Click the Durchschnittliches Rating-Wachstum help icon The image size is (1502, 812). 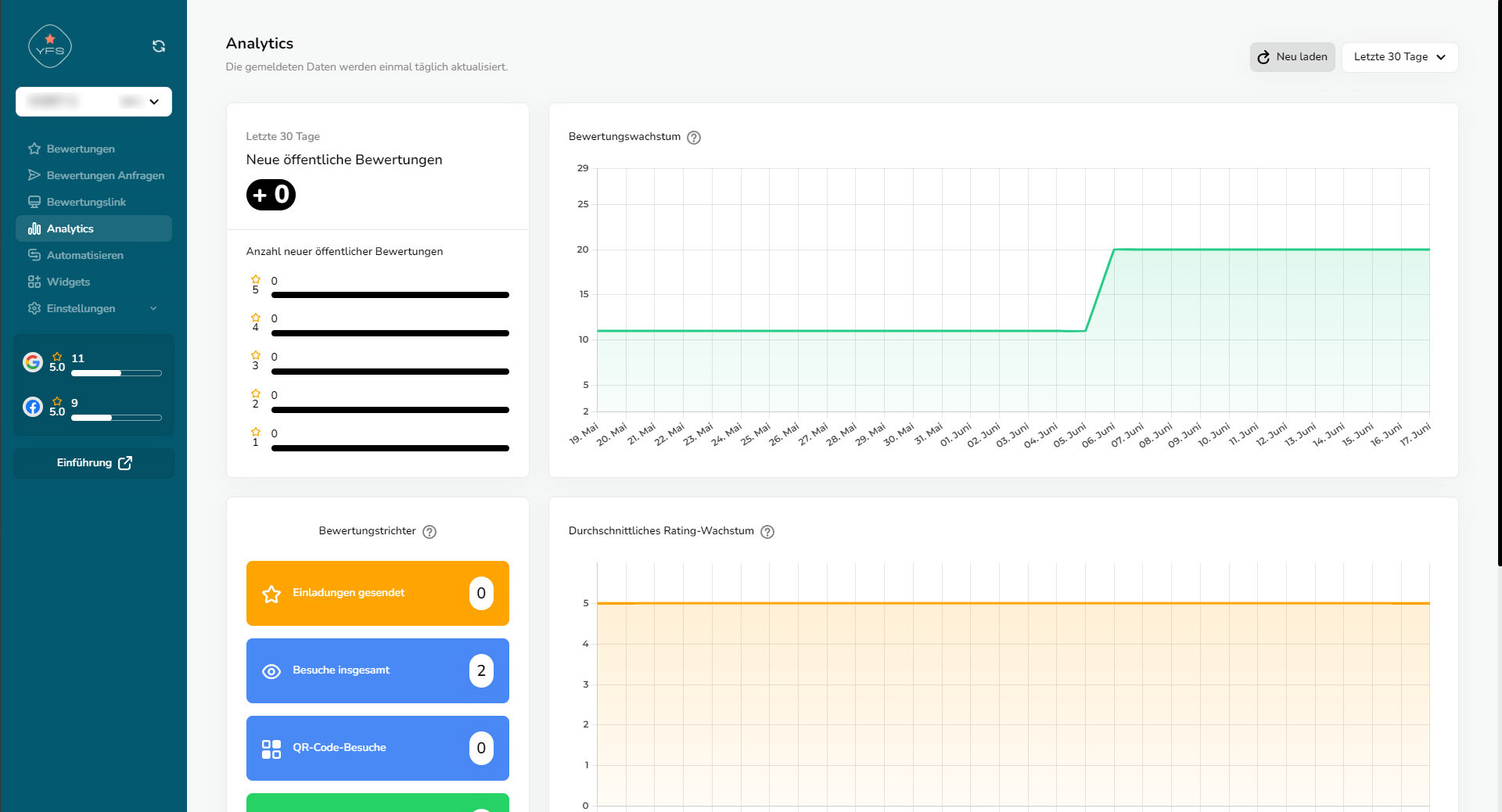click(767, 532)
